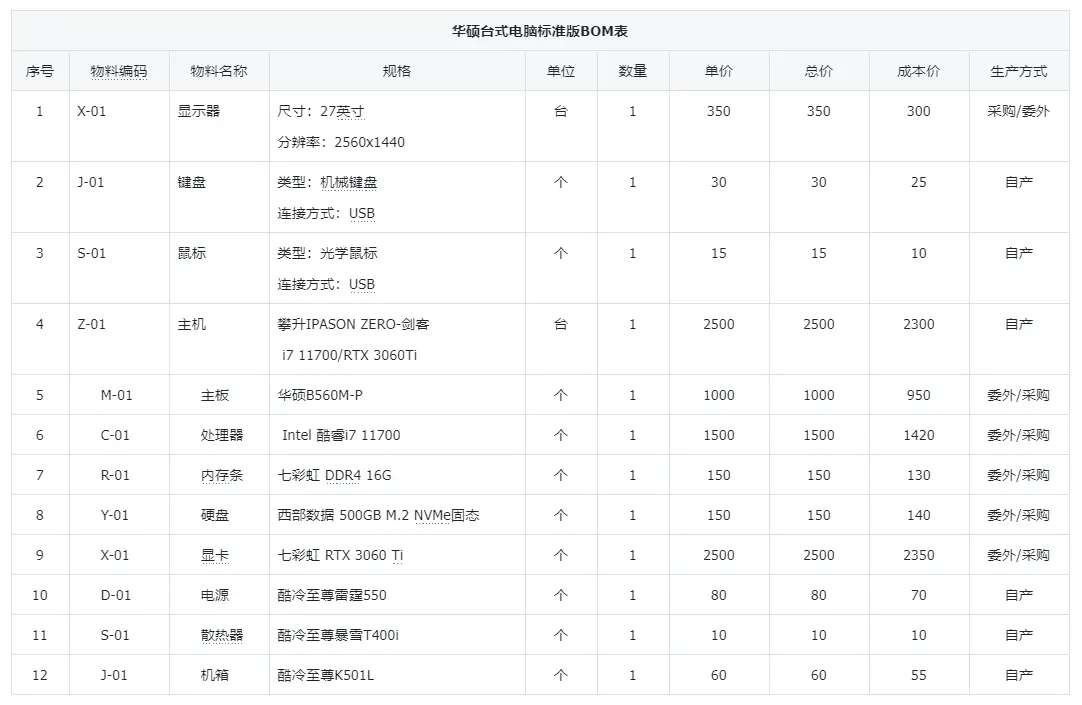Click cost price 55 in the 机箱 row
Image resolution: width=1082 pixels, height=705 pixels.
(918, 675)
